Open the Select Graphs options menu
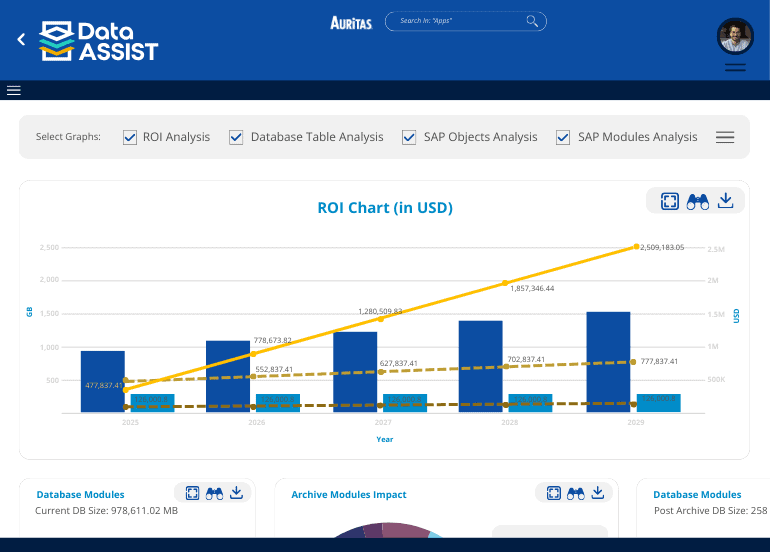Viewport: 770px width, 552px height. 725,137
